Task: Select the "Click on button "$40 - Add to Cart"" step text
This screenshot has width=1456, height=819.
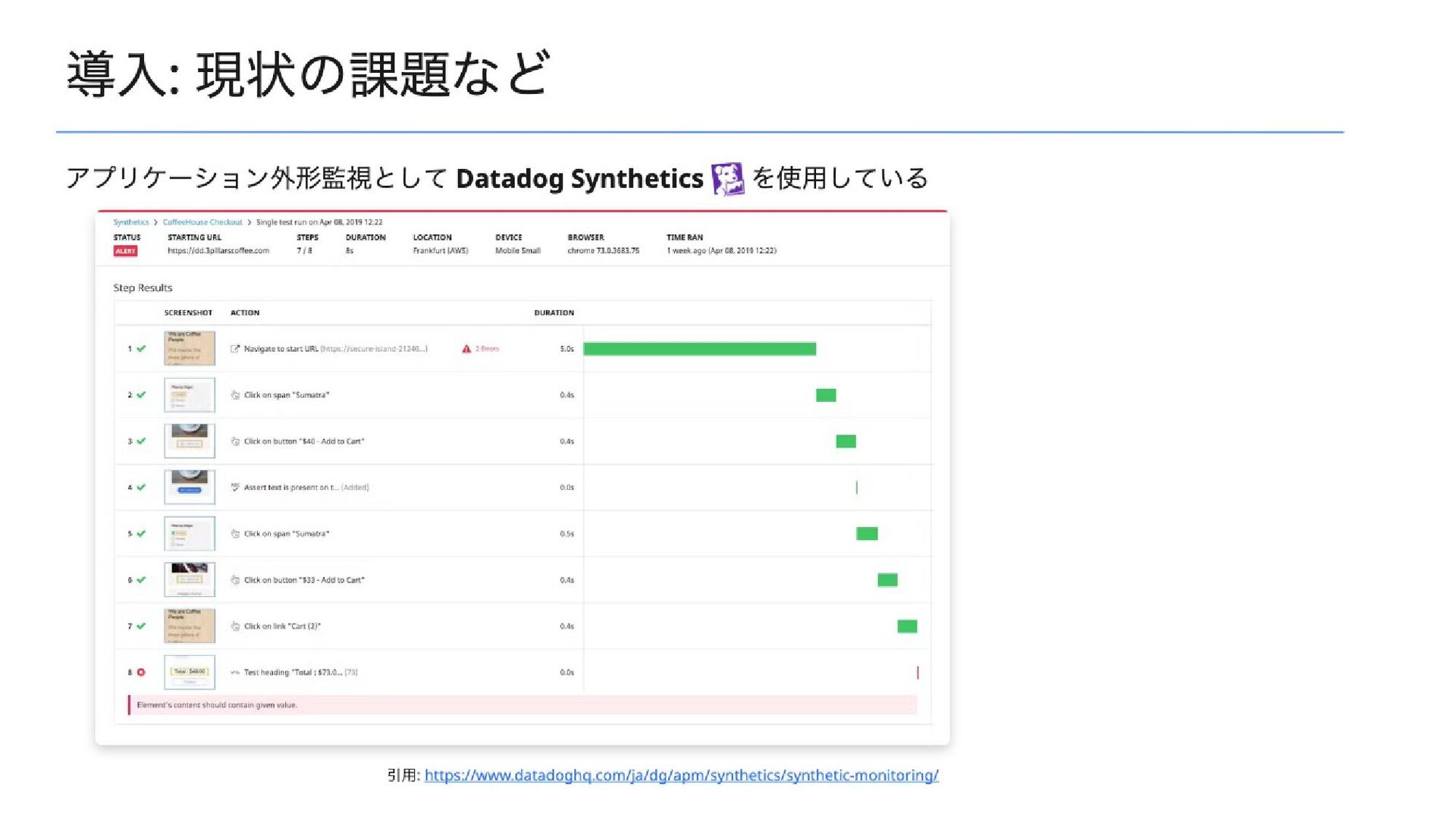Action: pos(304,441)
